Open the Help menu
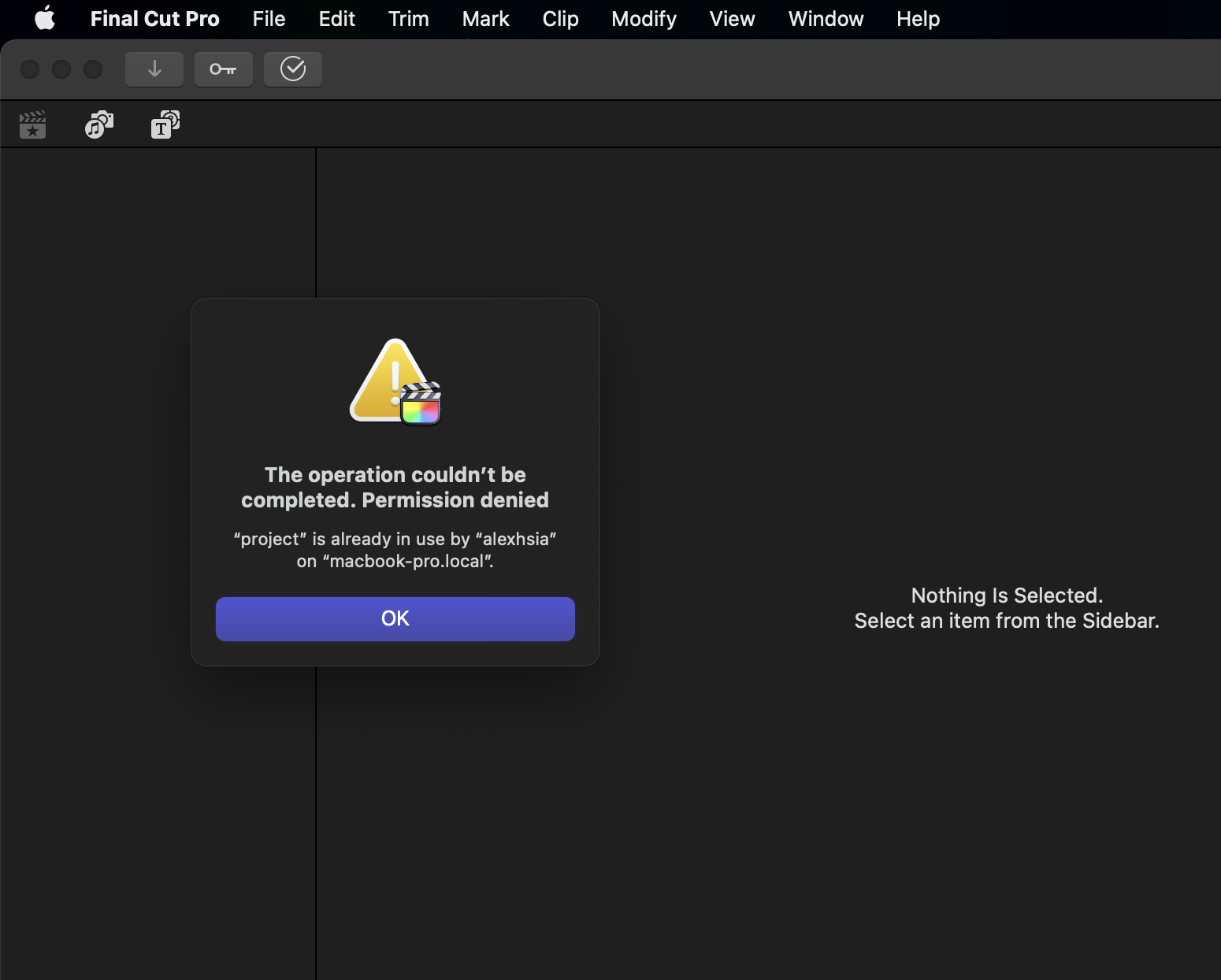The width and height of the screenshot is (1221, 980). click(x=919, y=18)
